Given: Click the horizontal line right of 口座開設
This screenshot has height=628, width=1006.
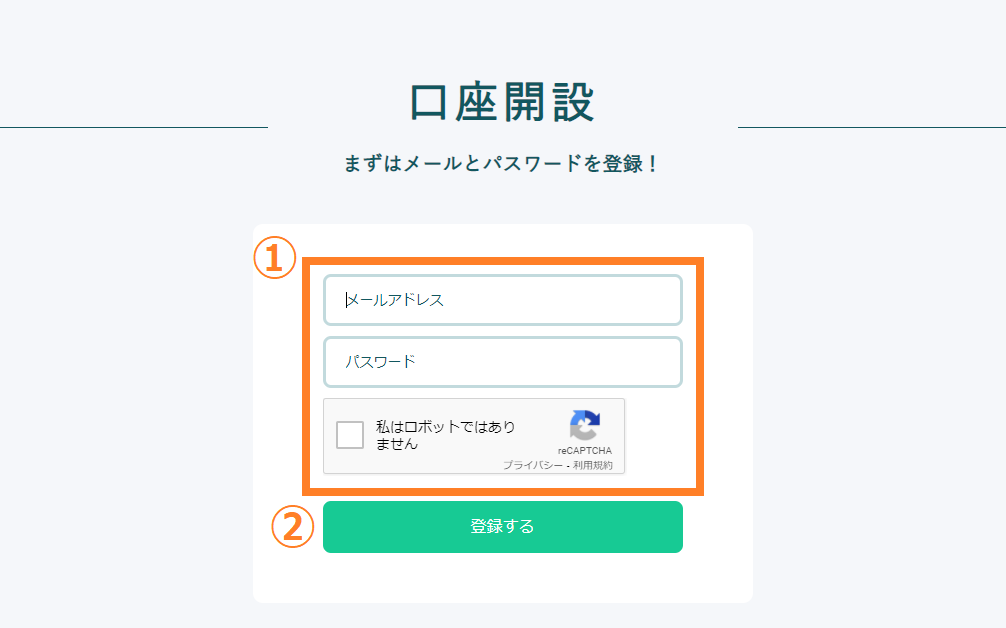Looking at the screenshot, I should (872, 128).
